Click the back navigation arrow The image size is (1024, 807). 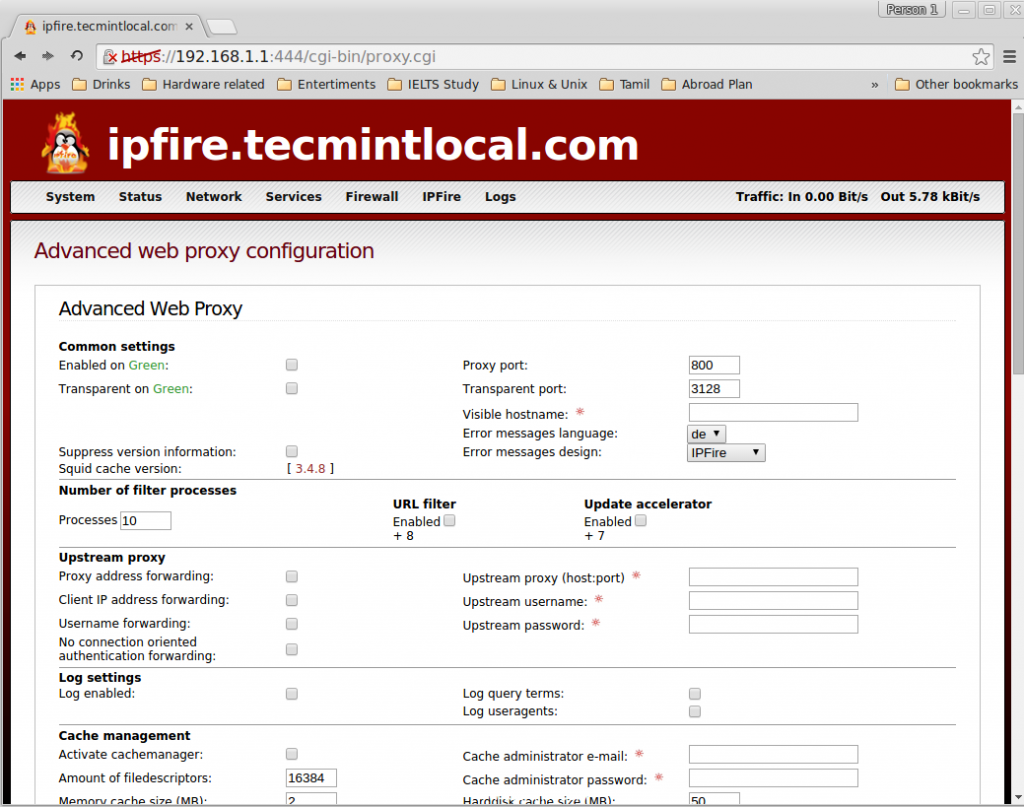[x=19, y=57]
